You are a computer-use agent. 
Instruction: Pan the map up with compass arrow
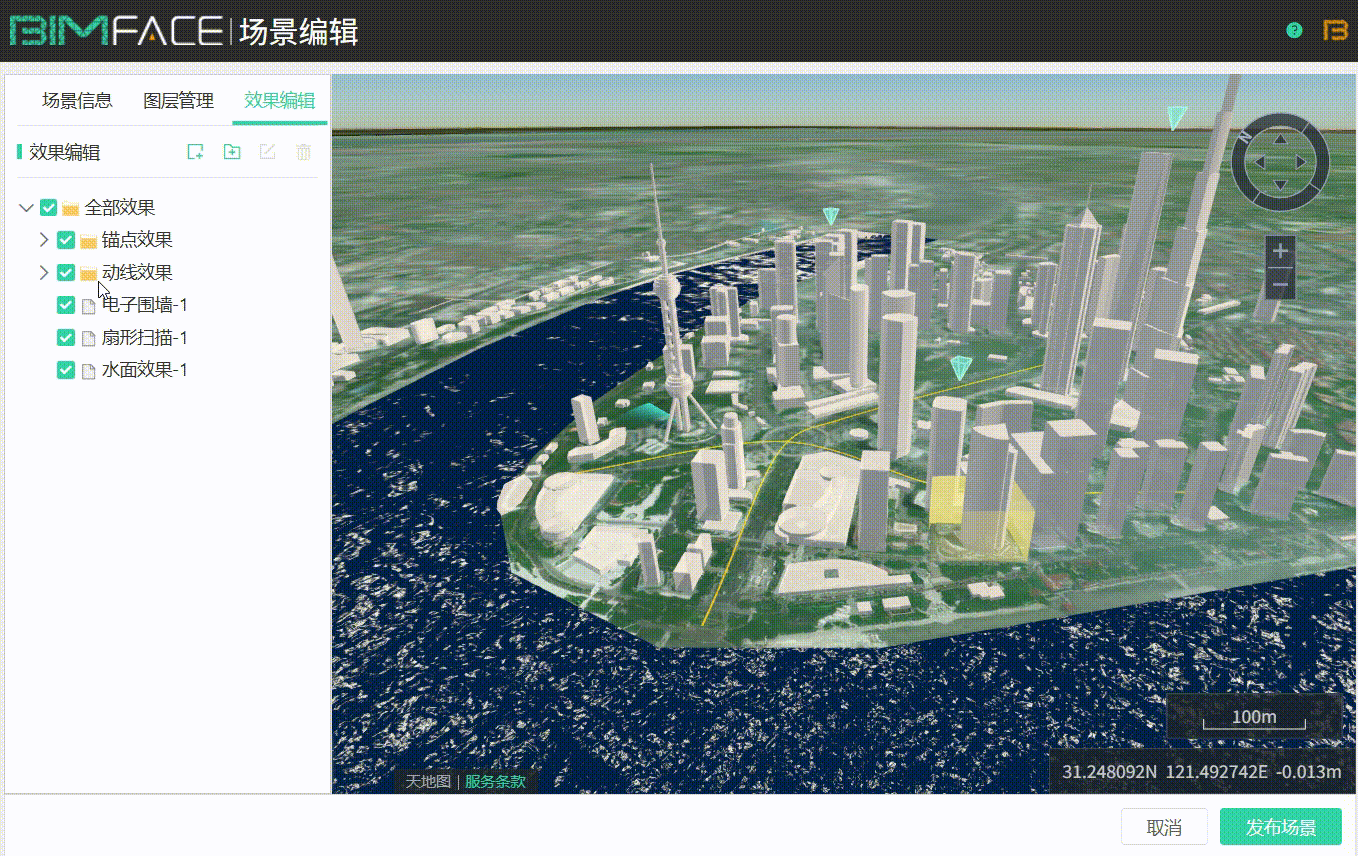pos(1280,138)
